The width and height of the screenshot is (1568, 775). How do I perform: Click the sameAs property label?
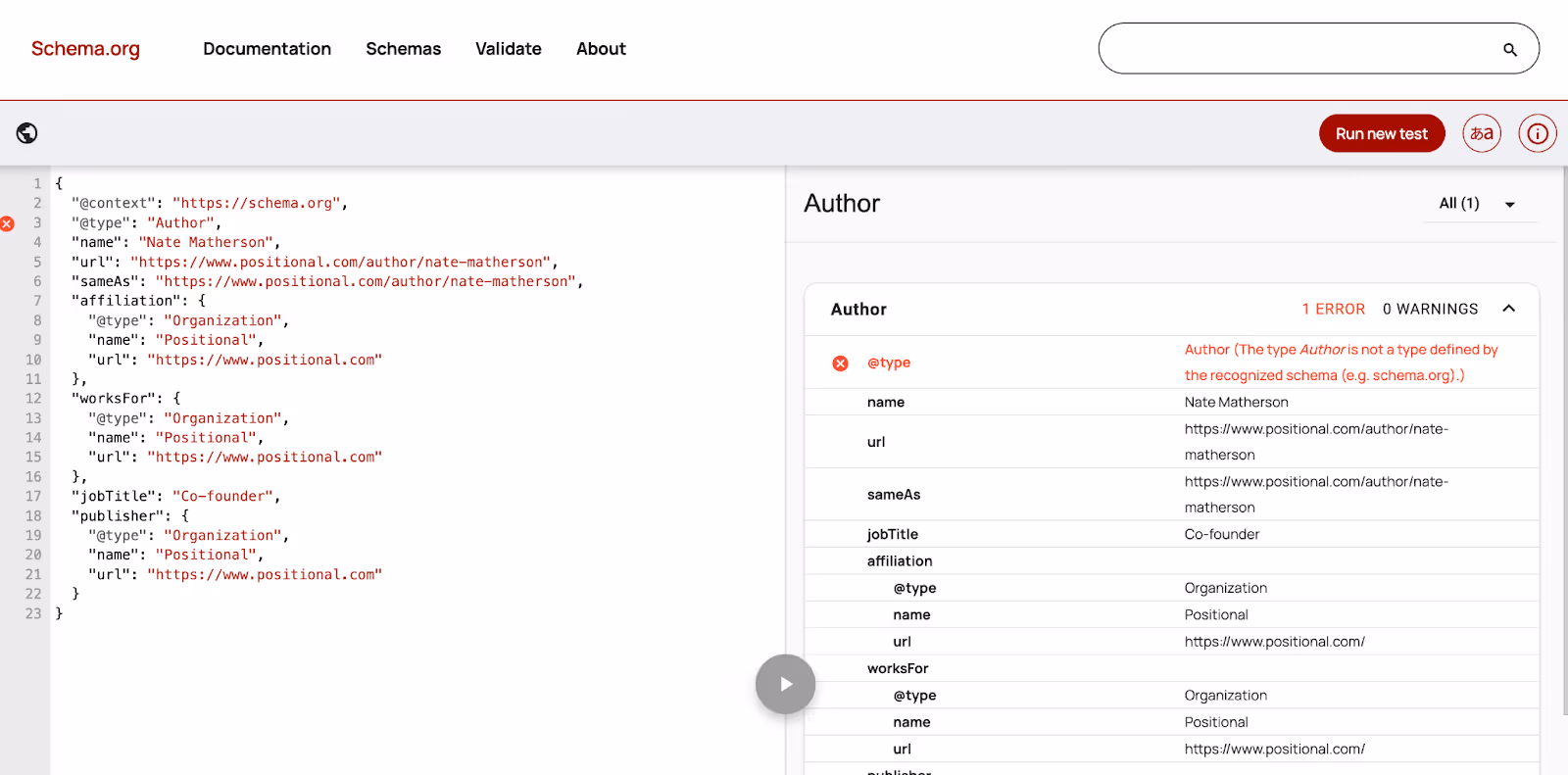pos(894,495)
